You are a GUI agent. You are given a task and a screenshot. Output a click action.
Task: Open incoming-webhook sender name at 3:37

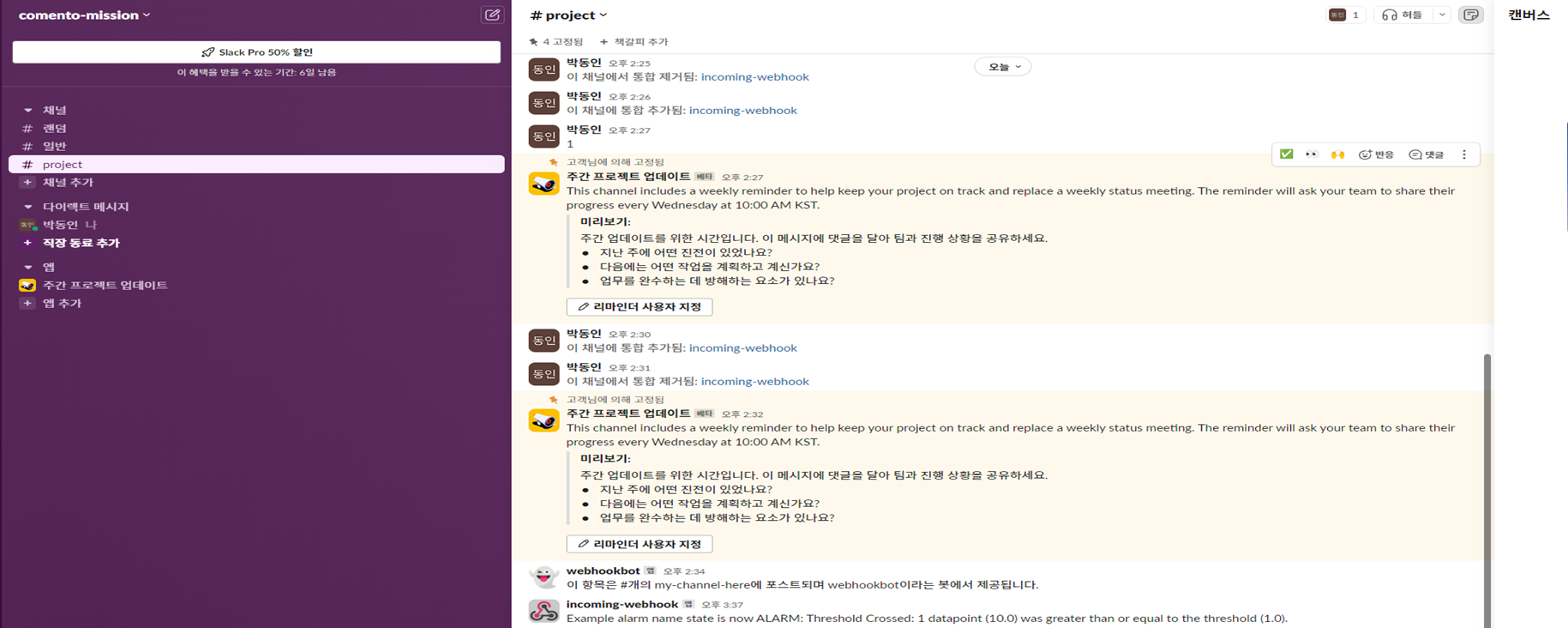(x=622, y=604)
